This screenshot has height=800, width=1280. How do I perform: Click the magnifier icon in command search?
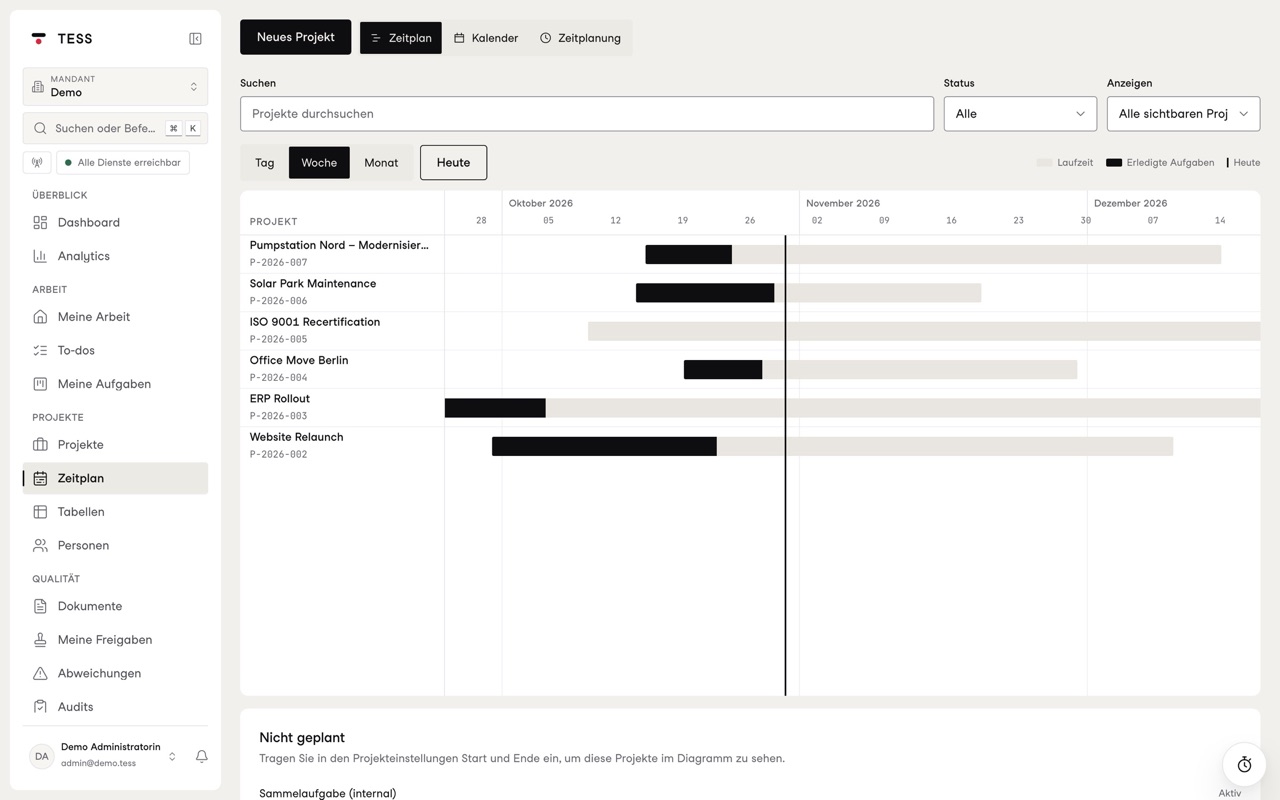pyautogui.click(x=40, y=128)
